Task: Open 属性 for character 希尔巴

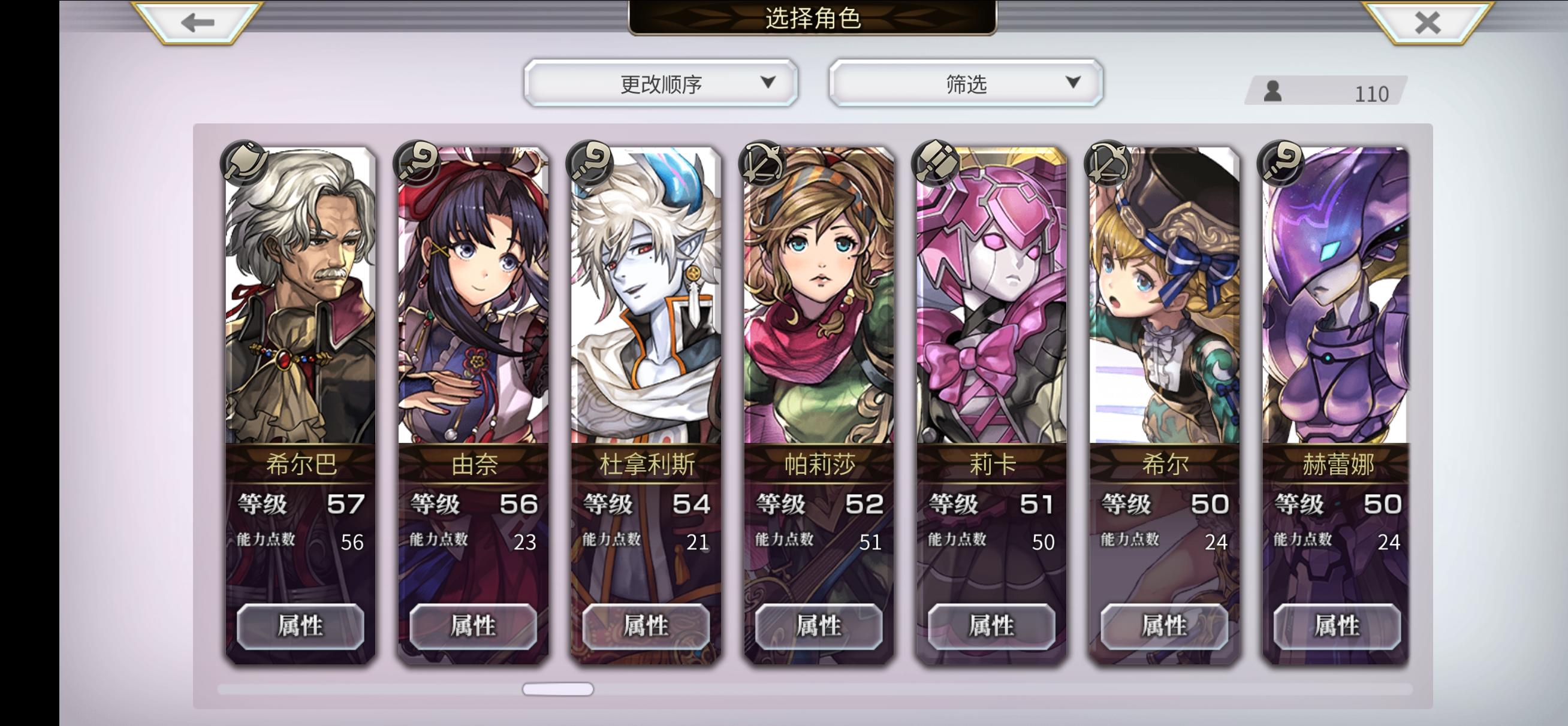Action: [x=300, y=625]
